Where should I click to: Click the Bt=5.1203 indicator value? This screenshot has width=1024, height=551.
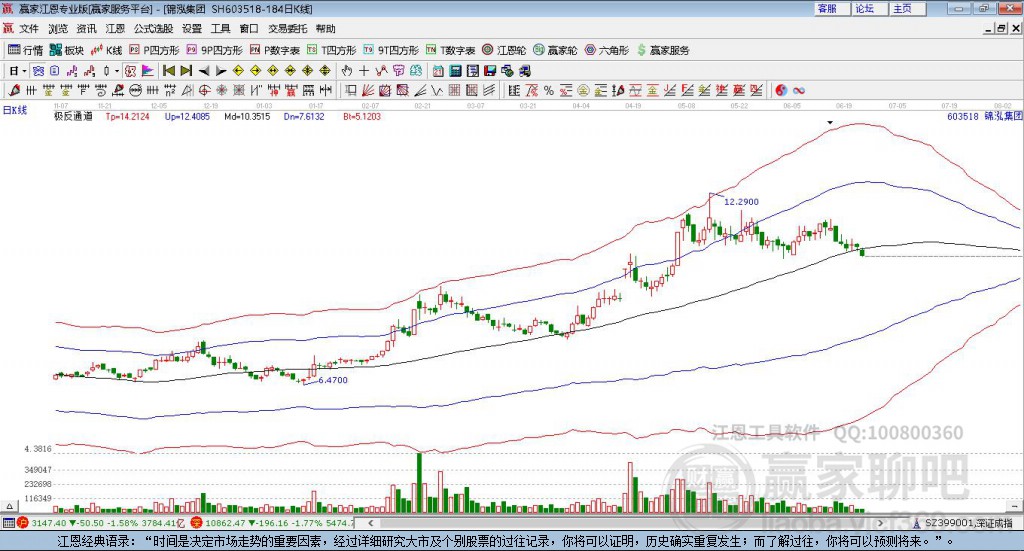coord(362,116)
